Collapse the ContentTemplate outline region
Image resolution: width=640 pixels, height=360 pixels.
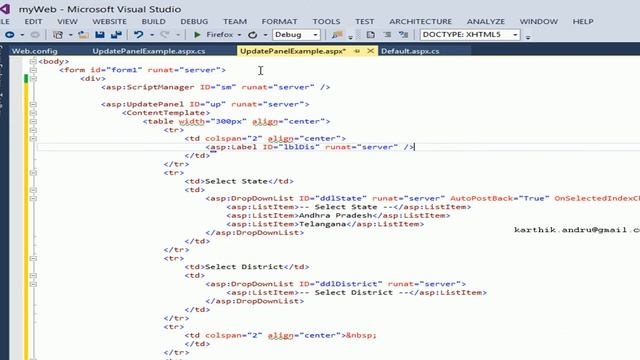[x=33, y=113]
